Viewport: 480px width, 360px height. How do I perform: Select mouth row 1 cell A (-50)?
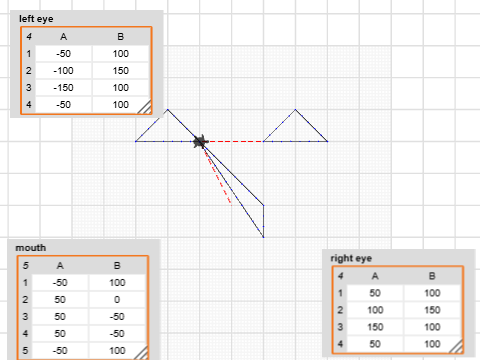[60, 283]
